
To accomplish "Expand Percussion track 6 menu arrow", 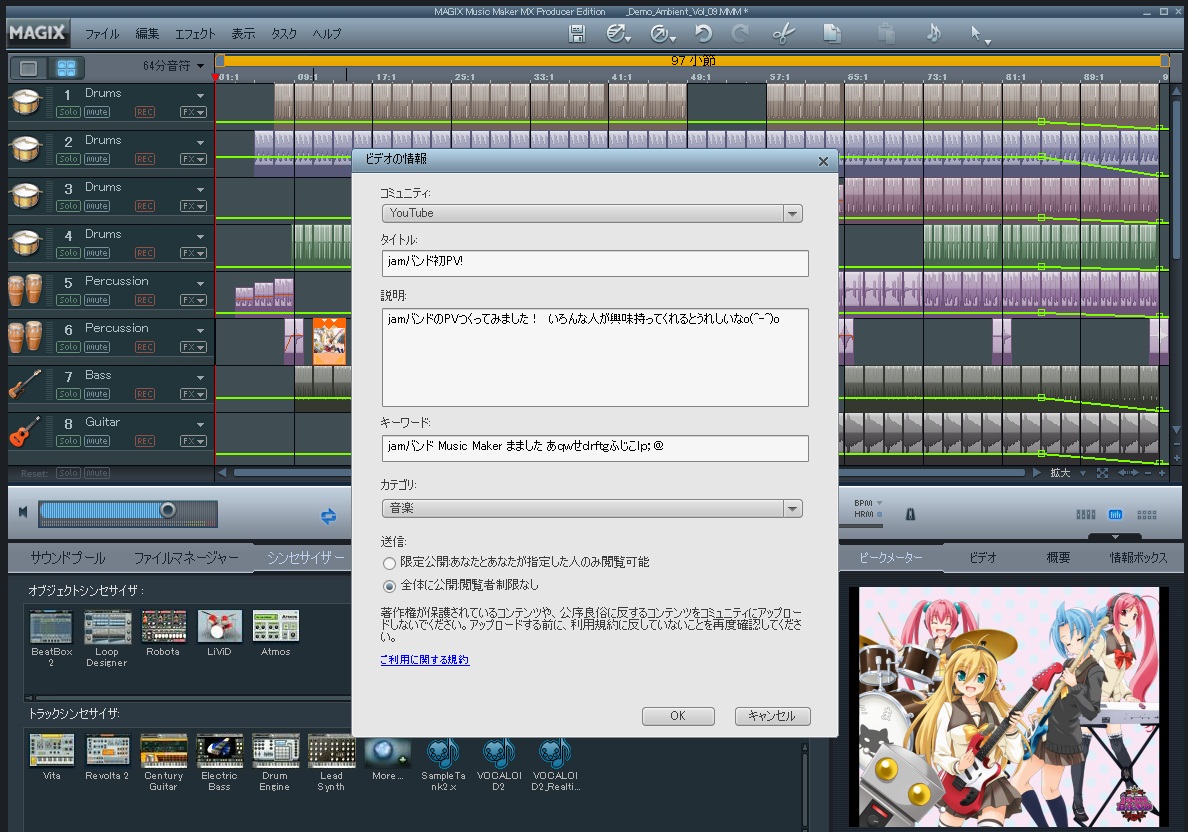I will tap(201, 330).
